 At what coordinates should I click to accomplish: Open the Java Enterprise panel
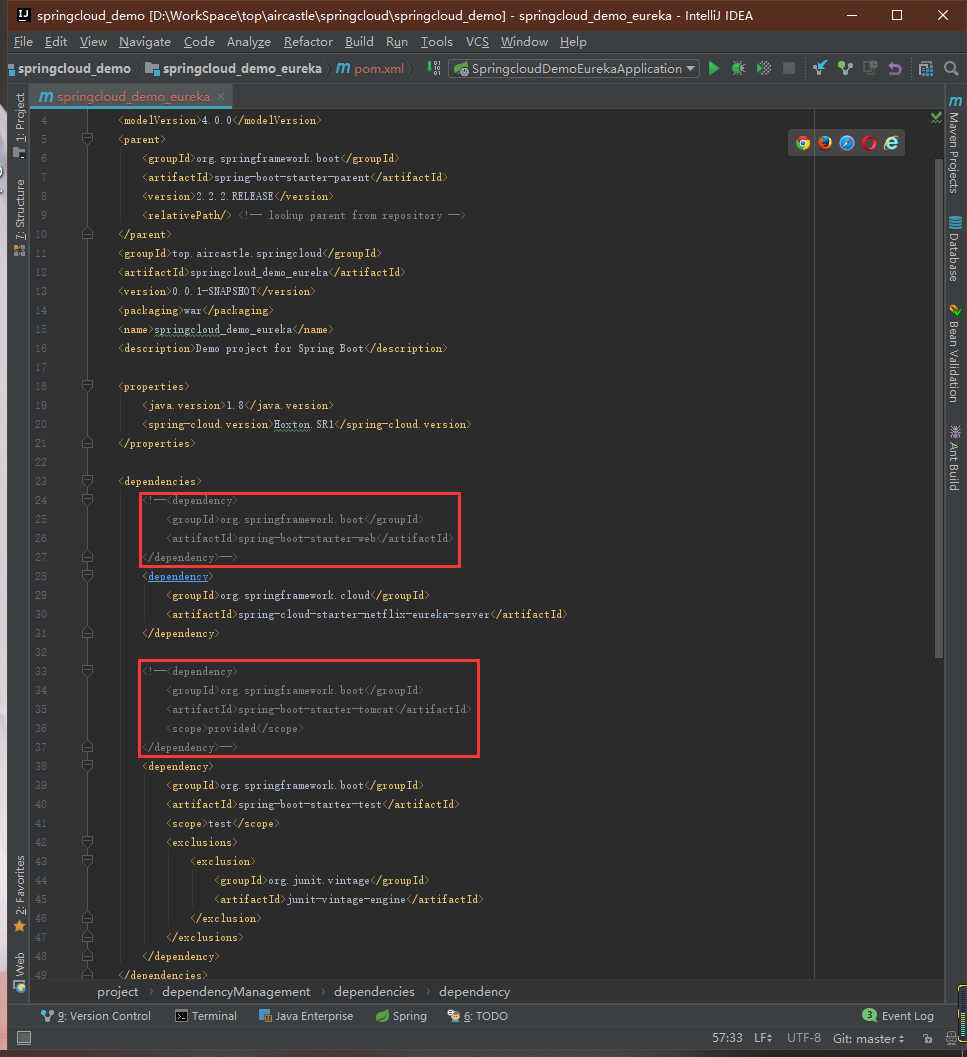click(306, 1016)
